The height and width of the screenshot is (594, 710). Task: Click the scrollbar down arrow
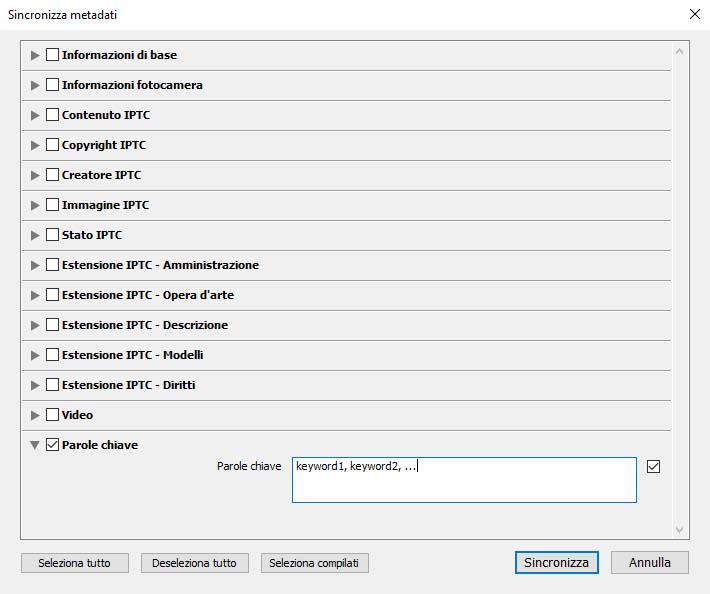click(680, 529)
